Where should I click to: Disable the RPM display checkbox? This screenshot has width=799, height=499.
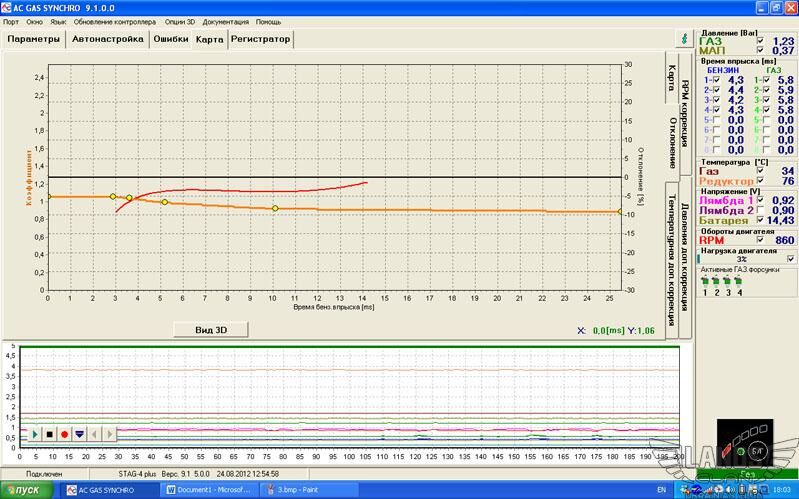760,240
